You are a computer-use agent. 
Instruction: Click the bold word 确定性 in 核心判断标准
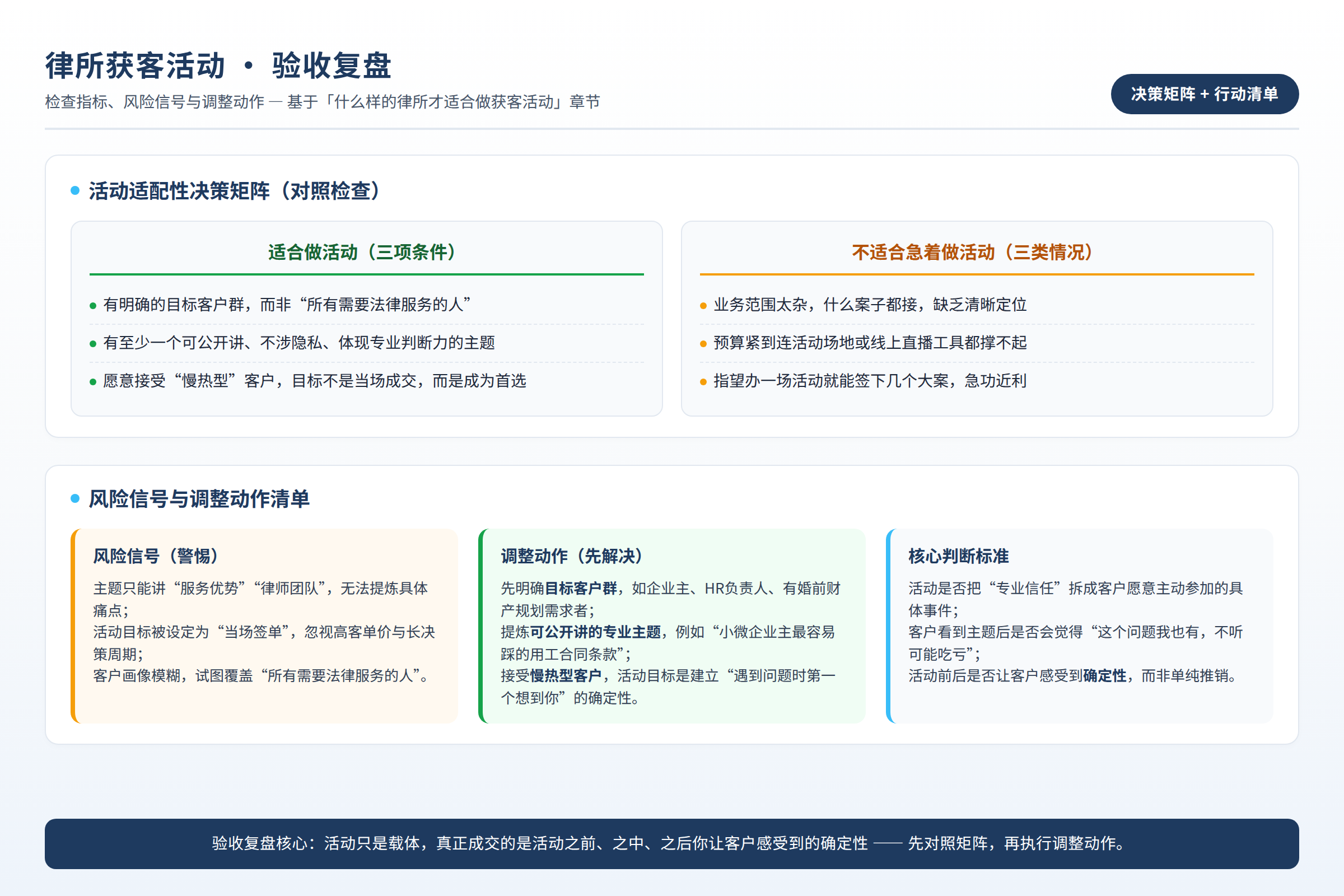pyautogui.click(x=1104, y=676)
